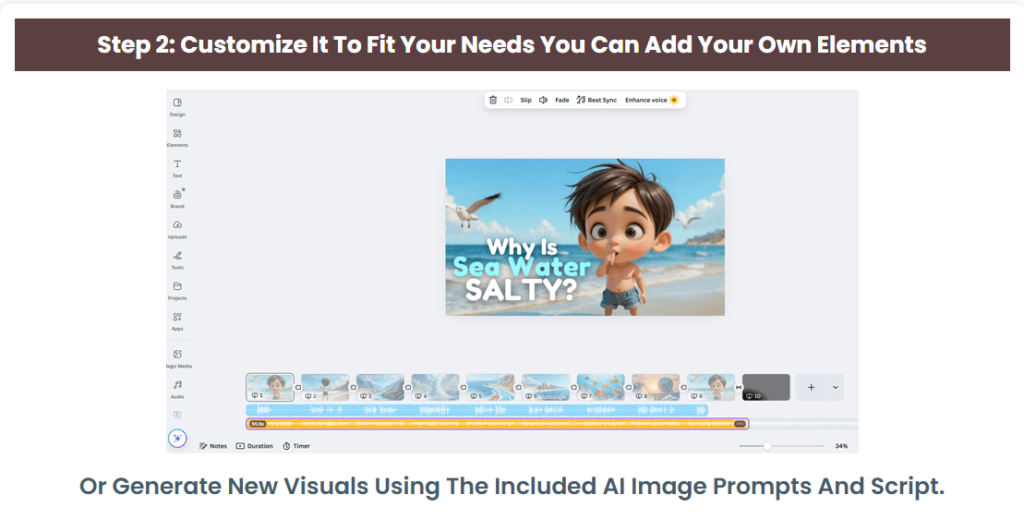Viewport: 1024px width, 519px height.
Task: Open the Audio panel
Action: [177, 388]
